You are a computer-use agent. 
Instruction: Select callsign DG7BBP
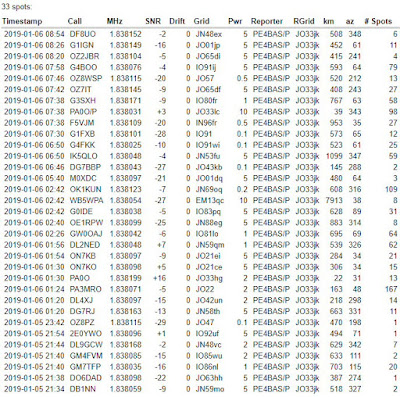tap(85, 167)
